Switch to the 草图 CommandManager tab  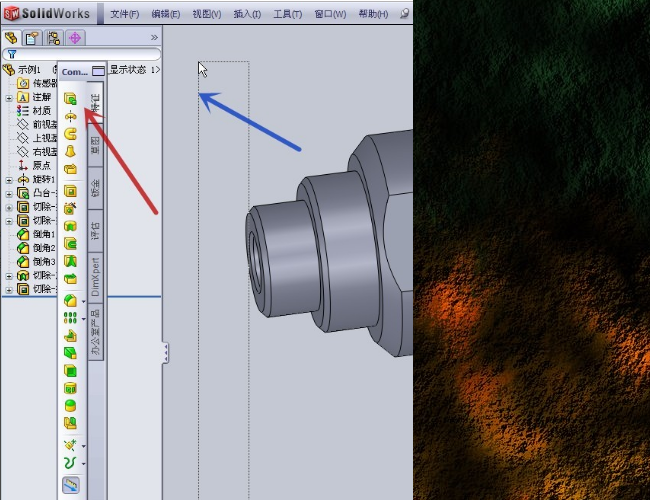coord(96,145)
